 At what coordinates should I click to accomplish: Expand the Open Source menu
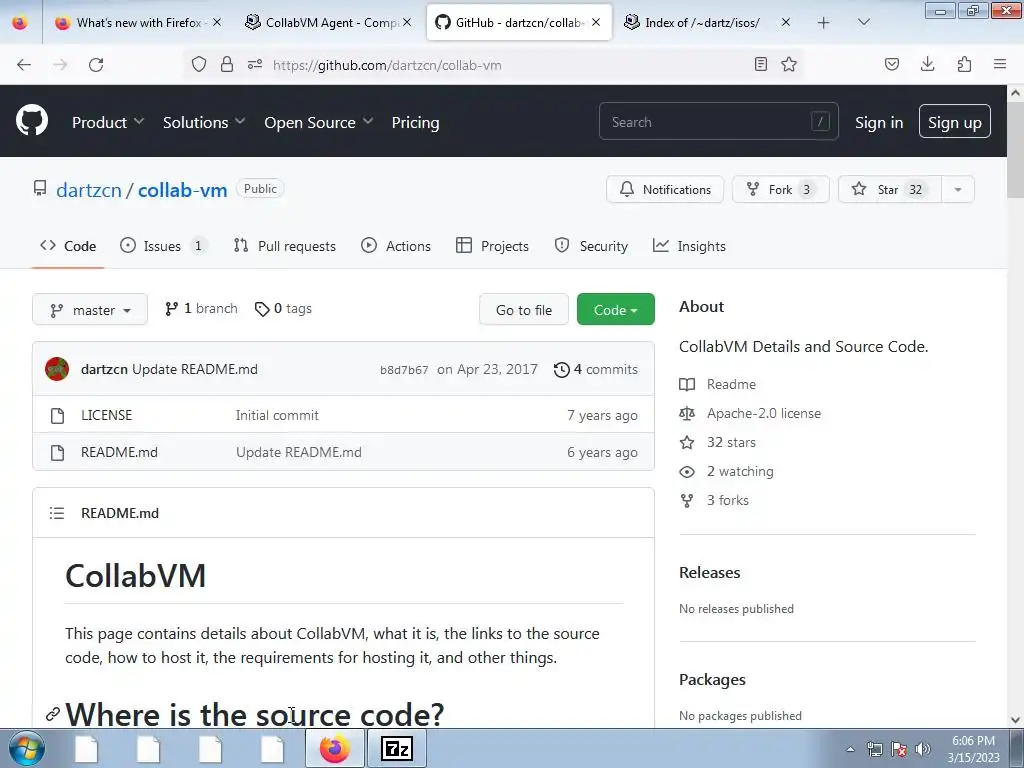(319, 122)
